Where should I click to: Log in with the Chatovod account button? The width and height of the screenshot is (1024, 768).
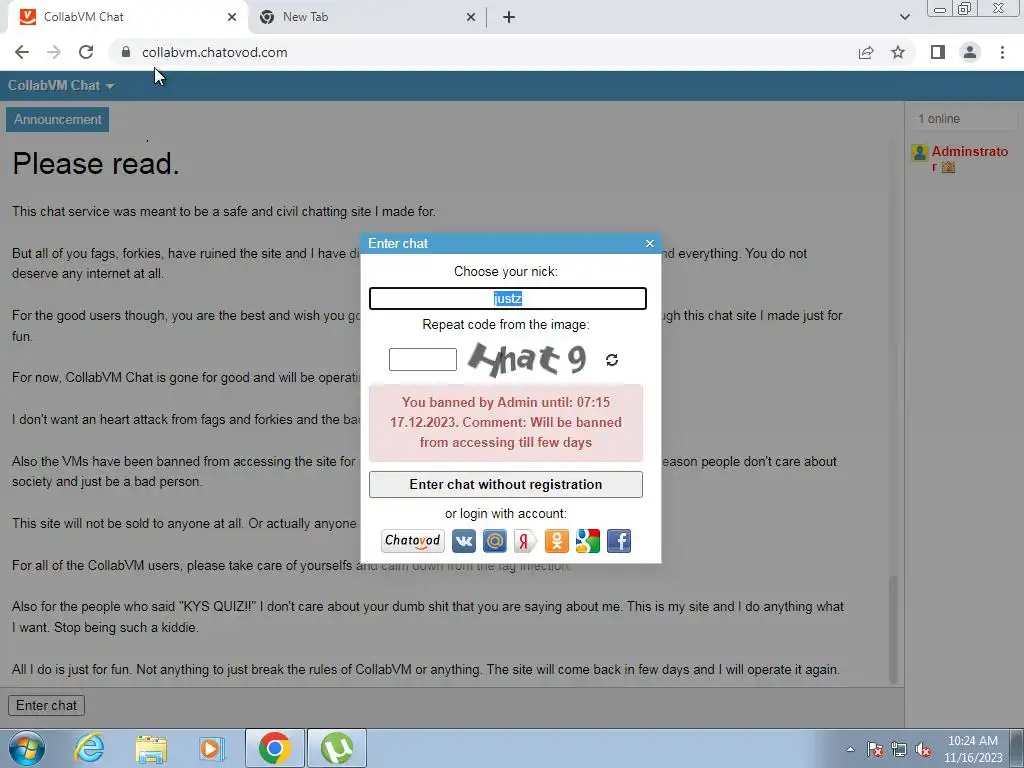click(413, 541)
